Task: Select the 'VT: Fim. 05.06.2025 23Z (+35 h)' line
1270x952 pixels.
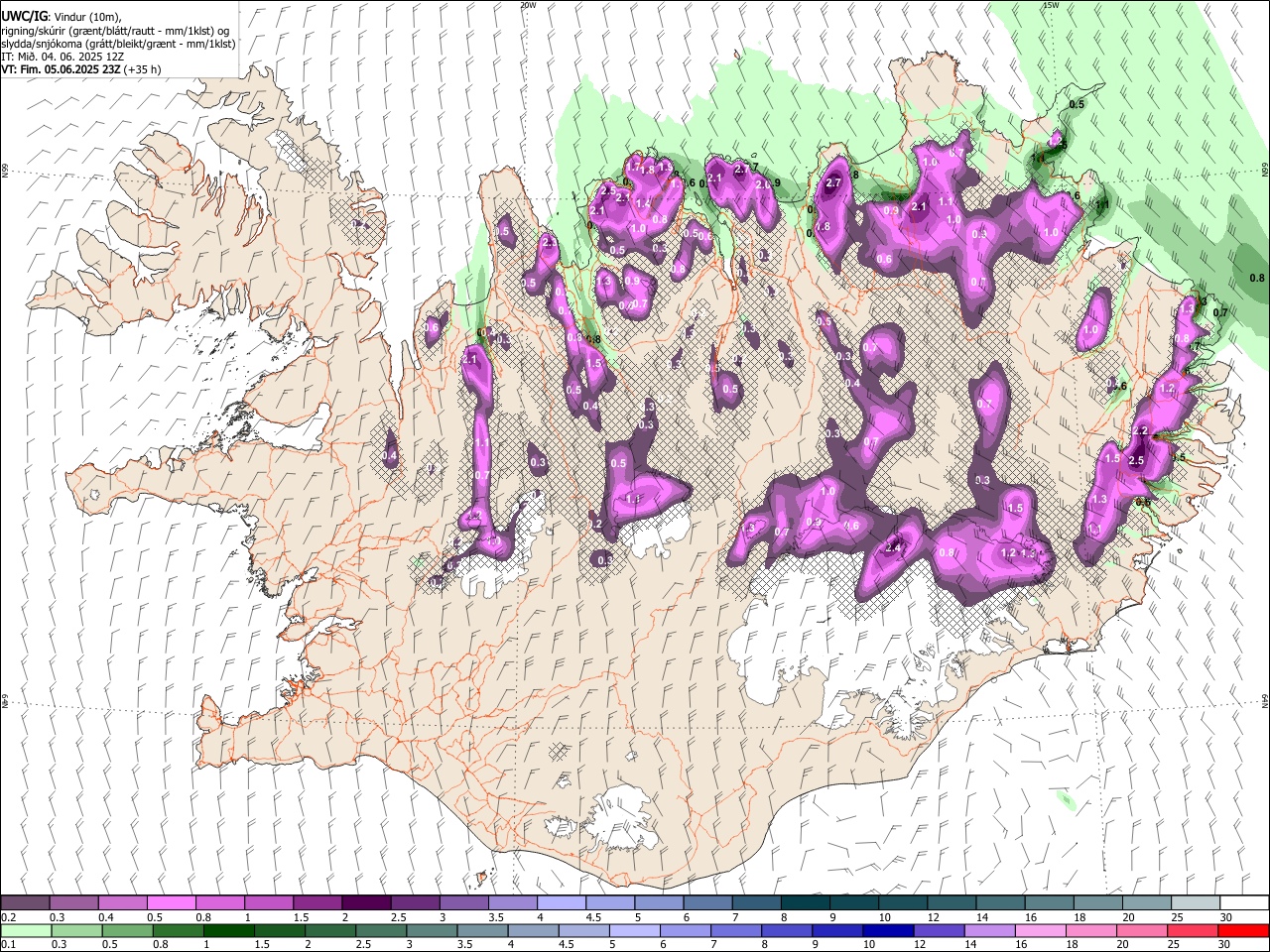Action: click(80, 70)
